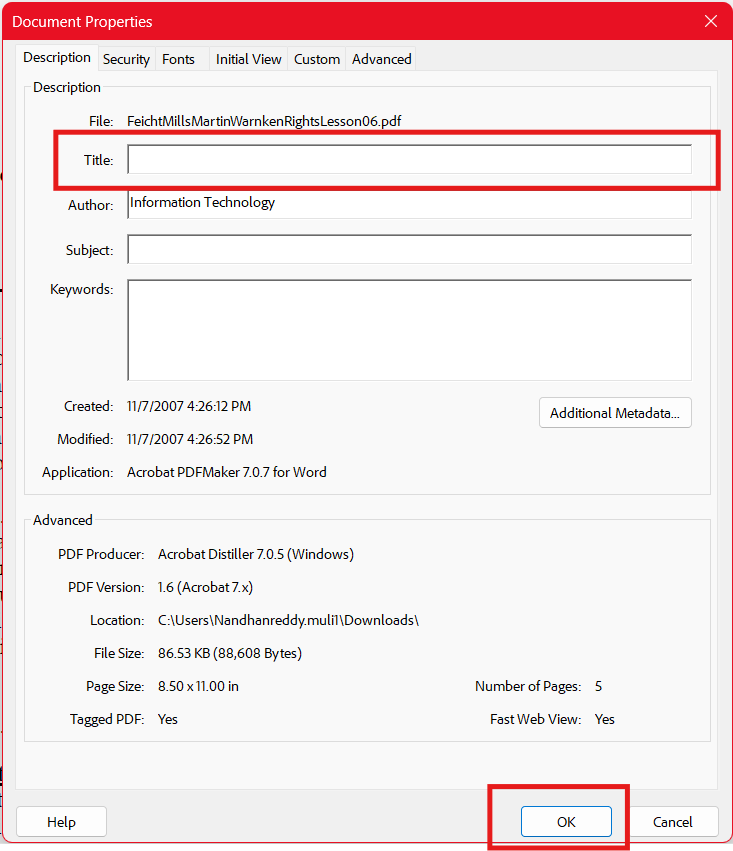The image size is (733, 851).
Task: Click Page Size value 8.50 x 11.00 in
Action: (198, 686)
